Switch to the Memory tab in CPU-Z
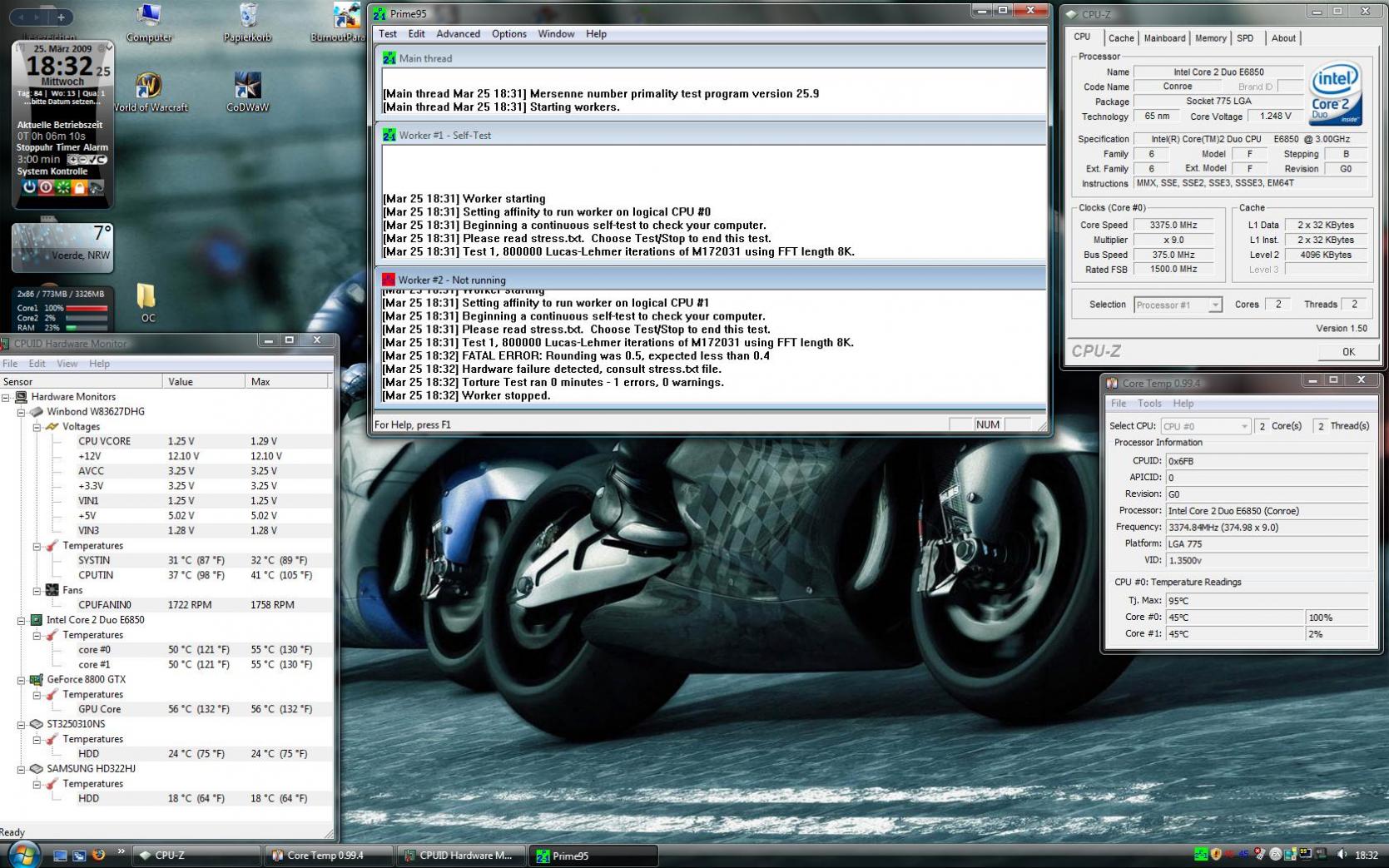Viewport: 1389px width, 868px height. (1210, 38)
